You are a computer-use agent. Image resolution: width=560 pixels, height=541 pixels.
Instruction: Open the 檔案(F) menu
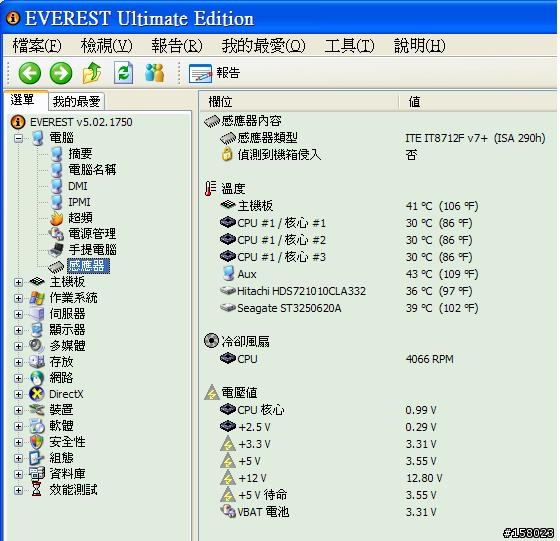(37, 46)
